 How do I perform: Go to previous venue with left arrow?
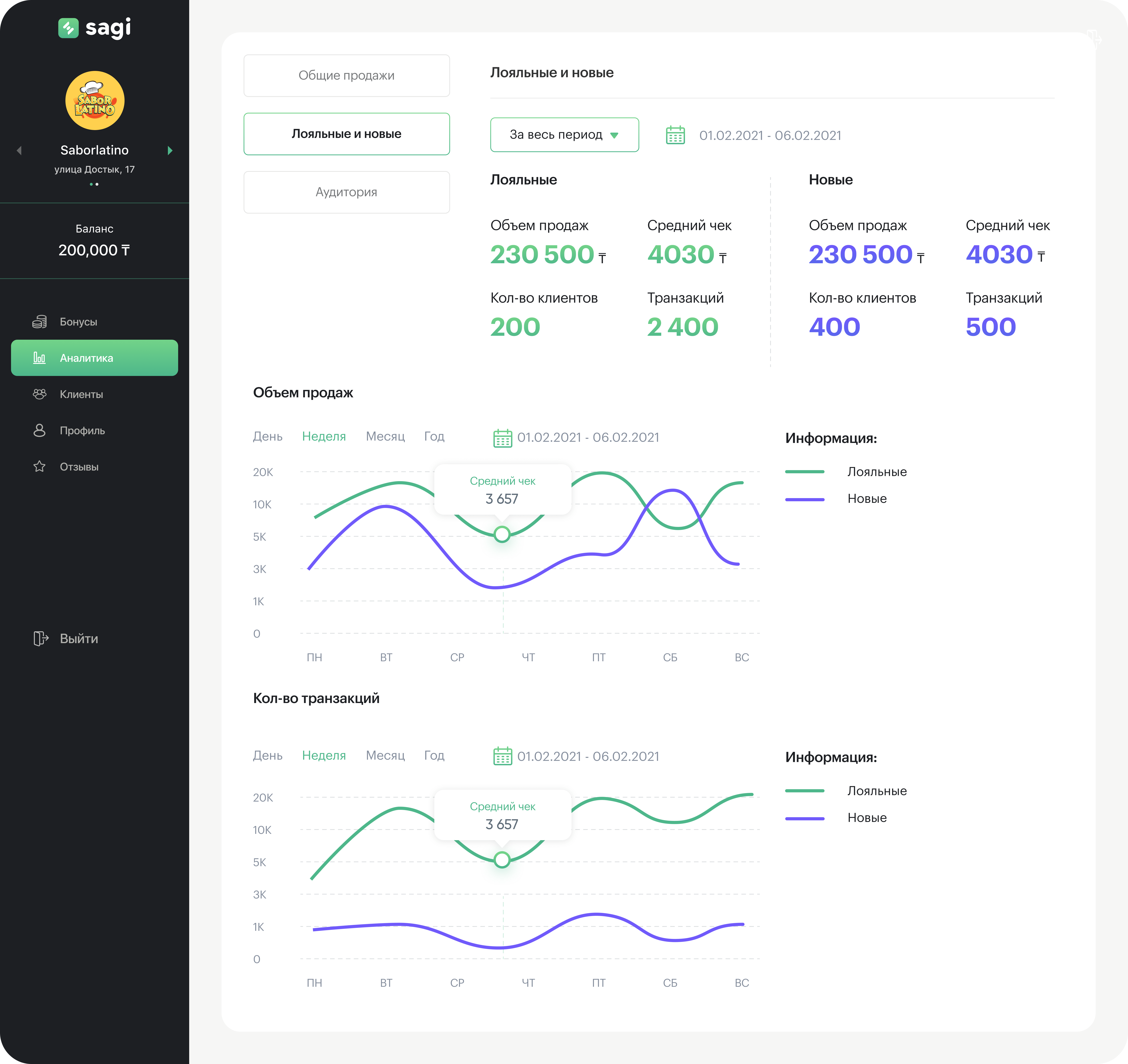tap(19, 150)
